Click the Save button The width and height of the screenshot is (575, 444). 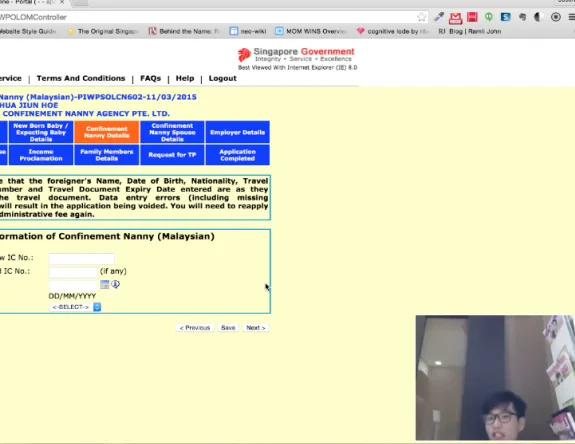coord(228,328)
